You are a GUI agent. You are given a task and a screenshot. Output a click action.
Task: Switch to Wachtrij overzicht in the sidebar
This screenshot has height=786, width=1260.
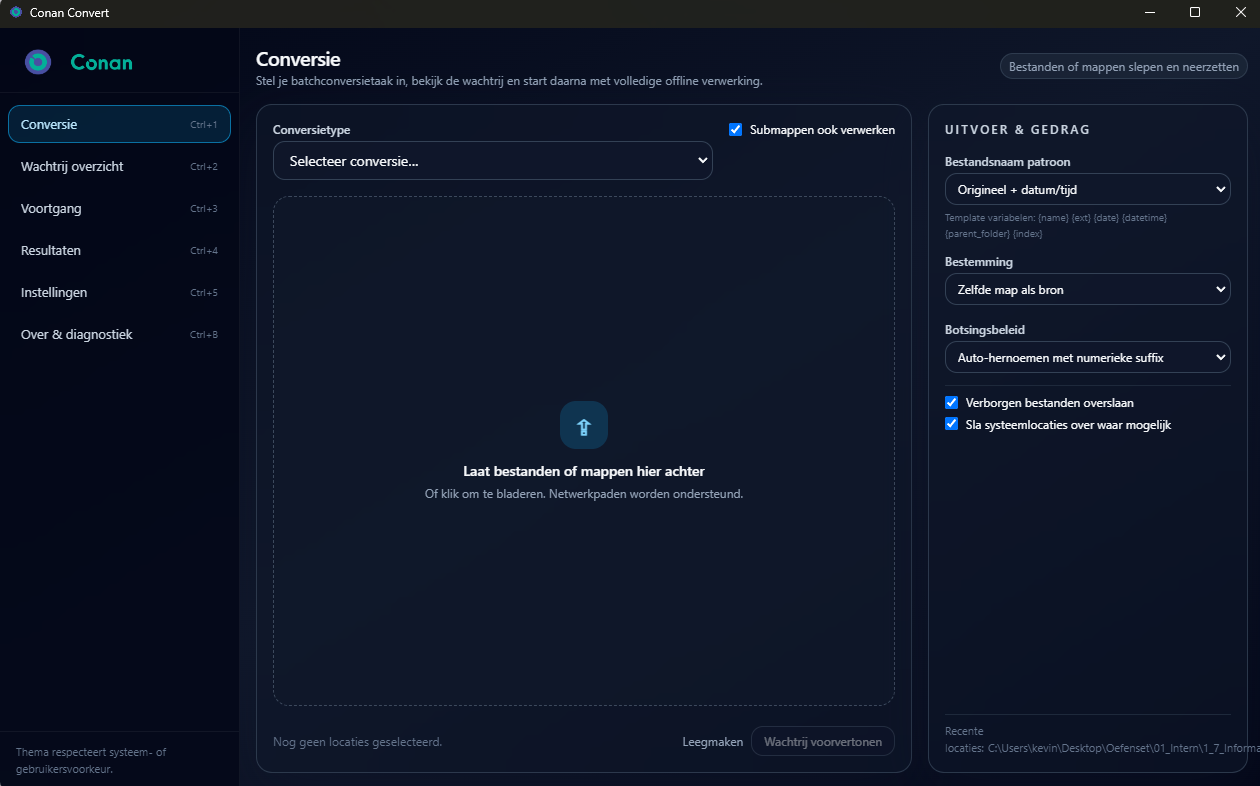pos(119,166)
